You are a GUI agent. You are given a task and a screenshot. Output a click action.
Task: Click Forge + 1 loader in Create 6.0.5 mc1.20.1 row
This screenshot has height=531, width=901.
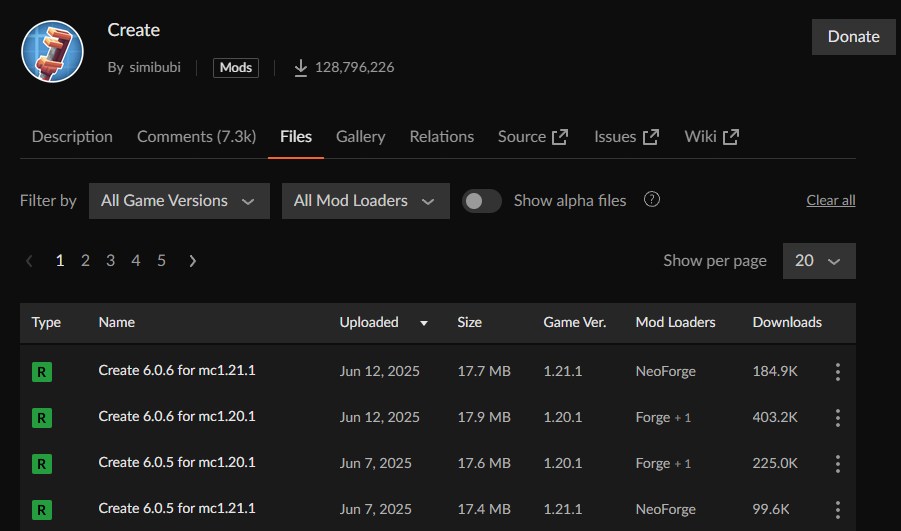[x=663, y=464]
